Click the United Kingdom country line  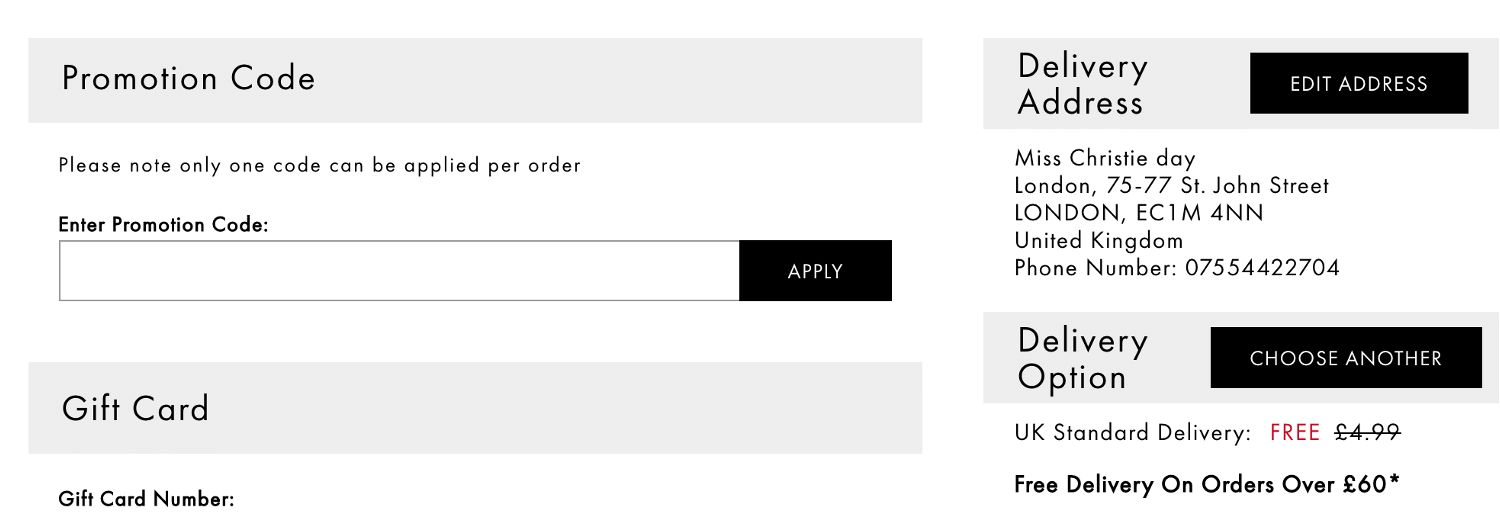(x=1099, y=241)
